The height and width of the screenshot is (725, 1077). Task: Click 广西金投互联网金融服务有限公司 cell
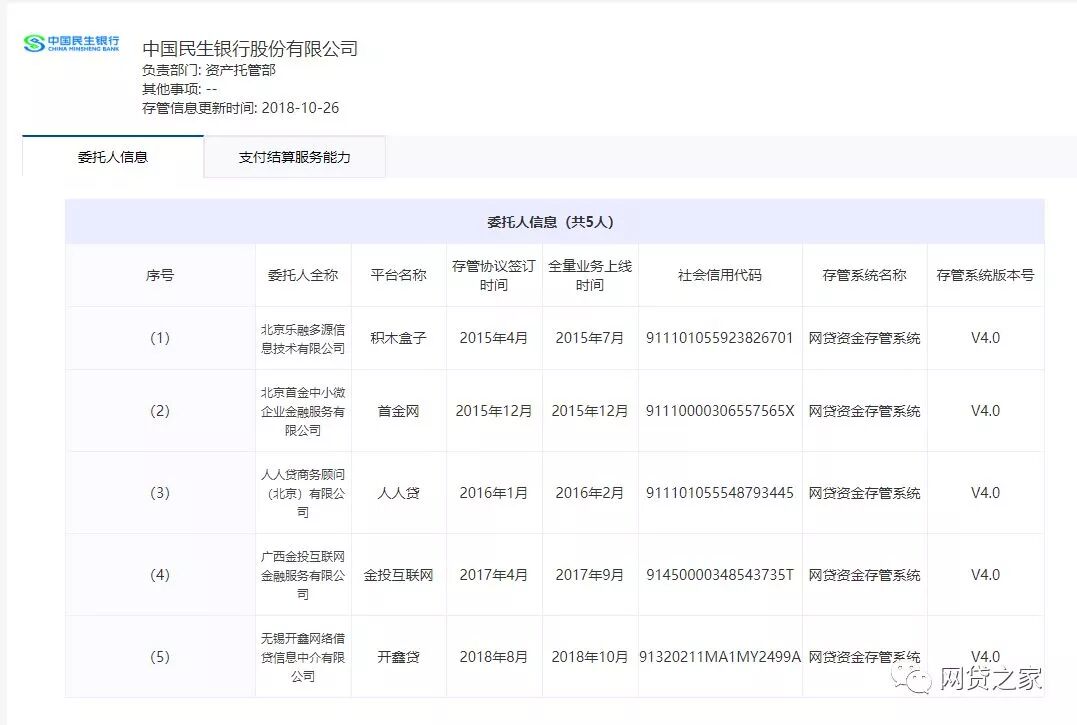point(303,575)
